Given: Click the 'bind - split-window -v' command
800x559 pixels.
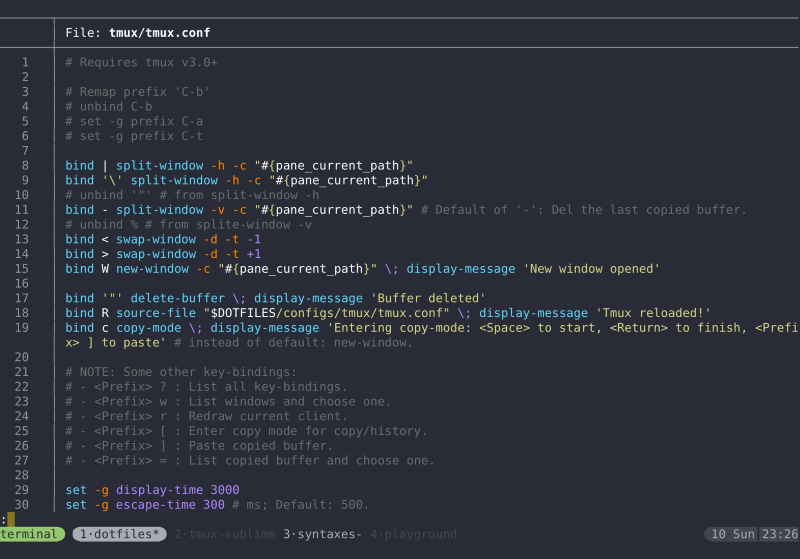Looking at the screenshot, I should [239, 210].
